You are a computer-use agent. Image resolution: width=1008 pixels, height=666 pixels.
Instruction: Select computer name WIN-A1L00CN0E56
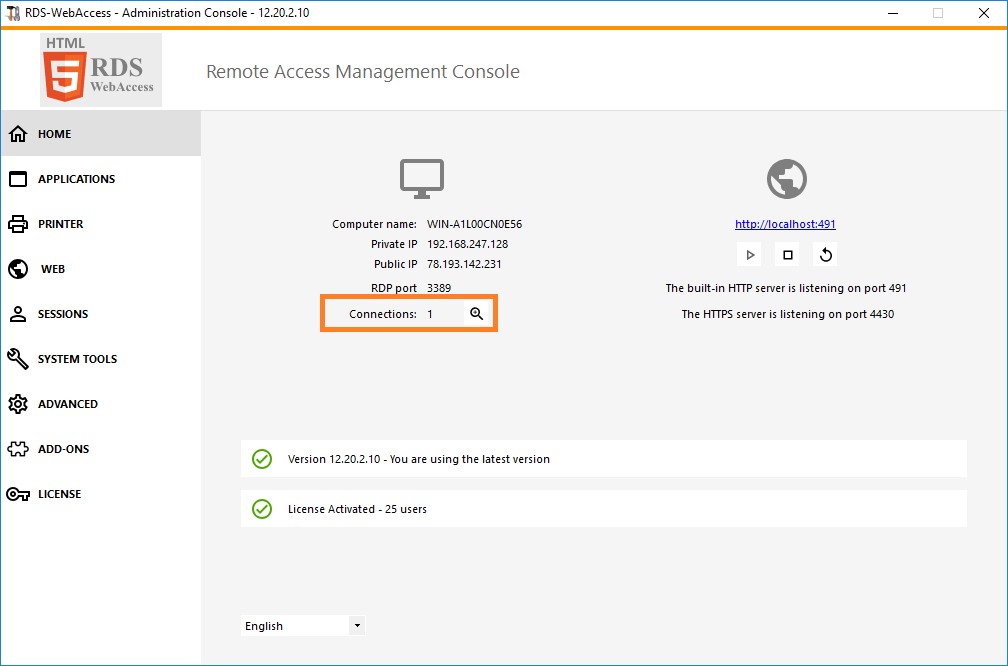coord(474,224)
